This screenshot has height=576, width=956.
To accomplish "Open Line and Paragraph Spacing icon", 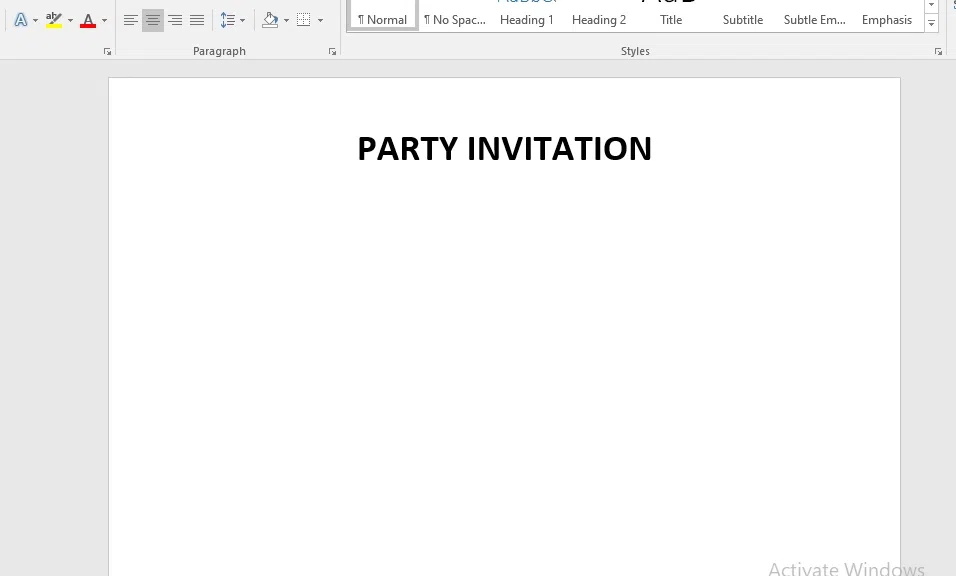I will click(x=229, y=19).
